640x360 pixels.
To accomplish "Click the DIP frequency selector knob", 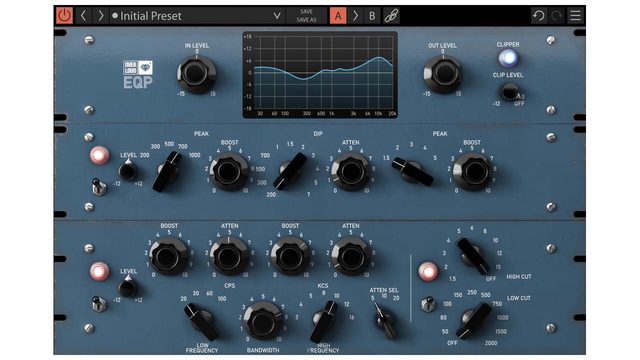I will [290, 171].
